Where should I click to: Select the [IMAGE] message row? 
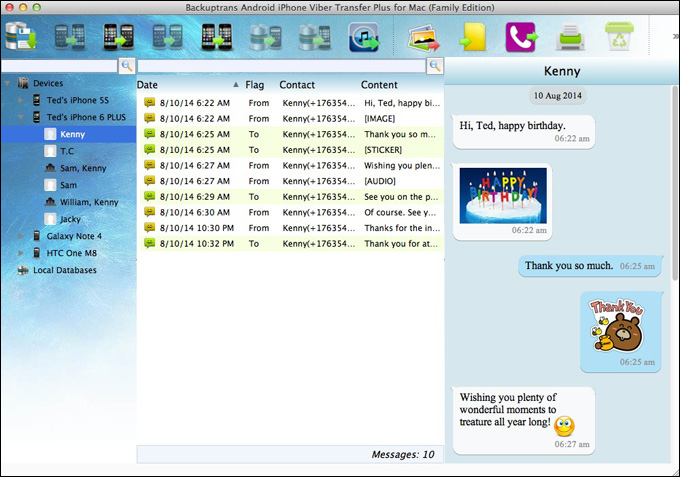[291, 118]
